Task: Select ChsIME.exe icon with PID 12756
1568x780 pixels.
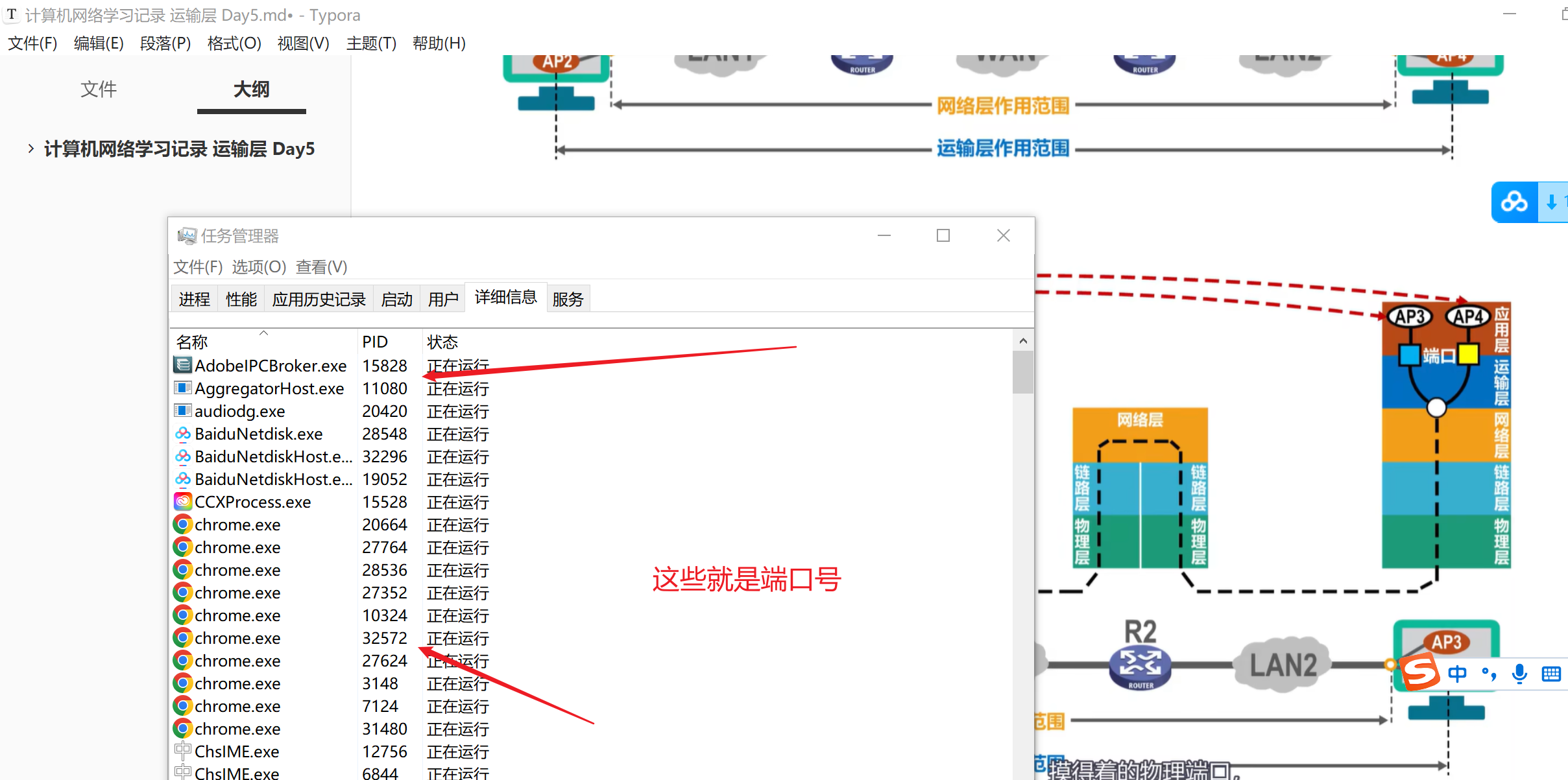Action: coord(183,751)
